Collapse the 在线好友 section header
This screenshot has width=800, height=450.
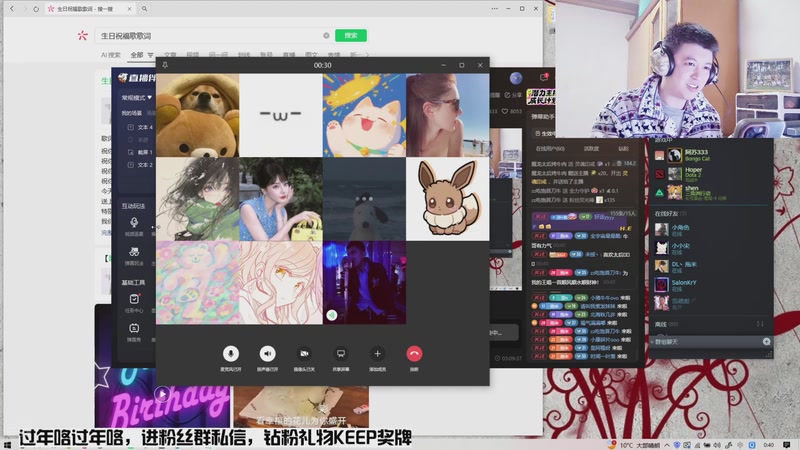point(670,213)
